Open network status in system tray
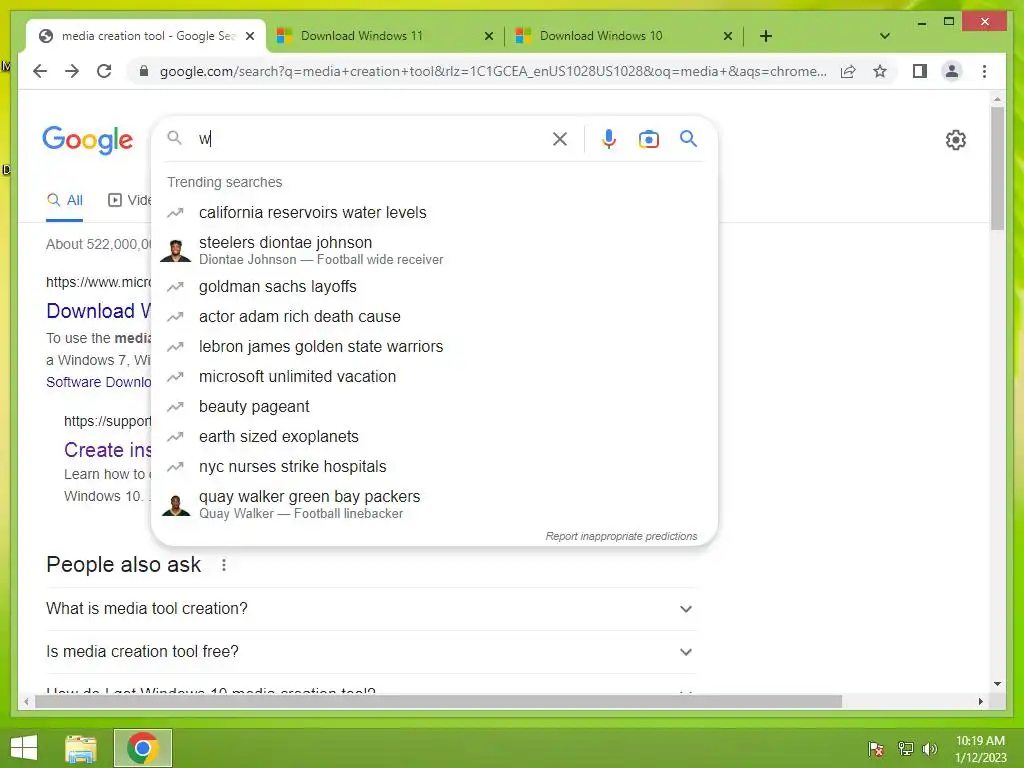Image resolution: width=1024 pixels, height=768 pixels. point(905,749)
